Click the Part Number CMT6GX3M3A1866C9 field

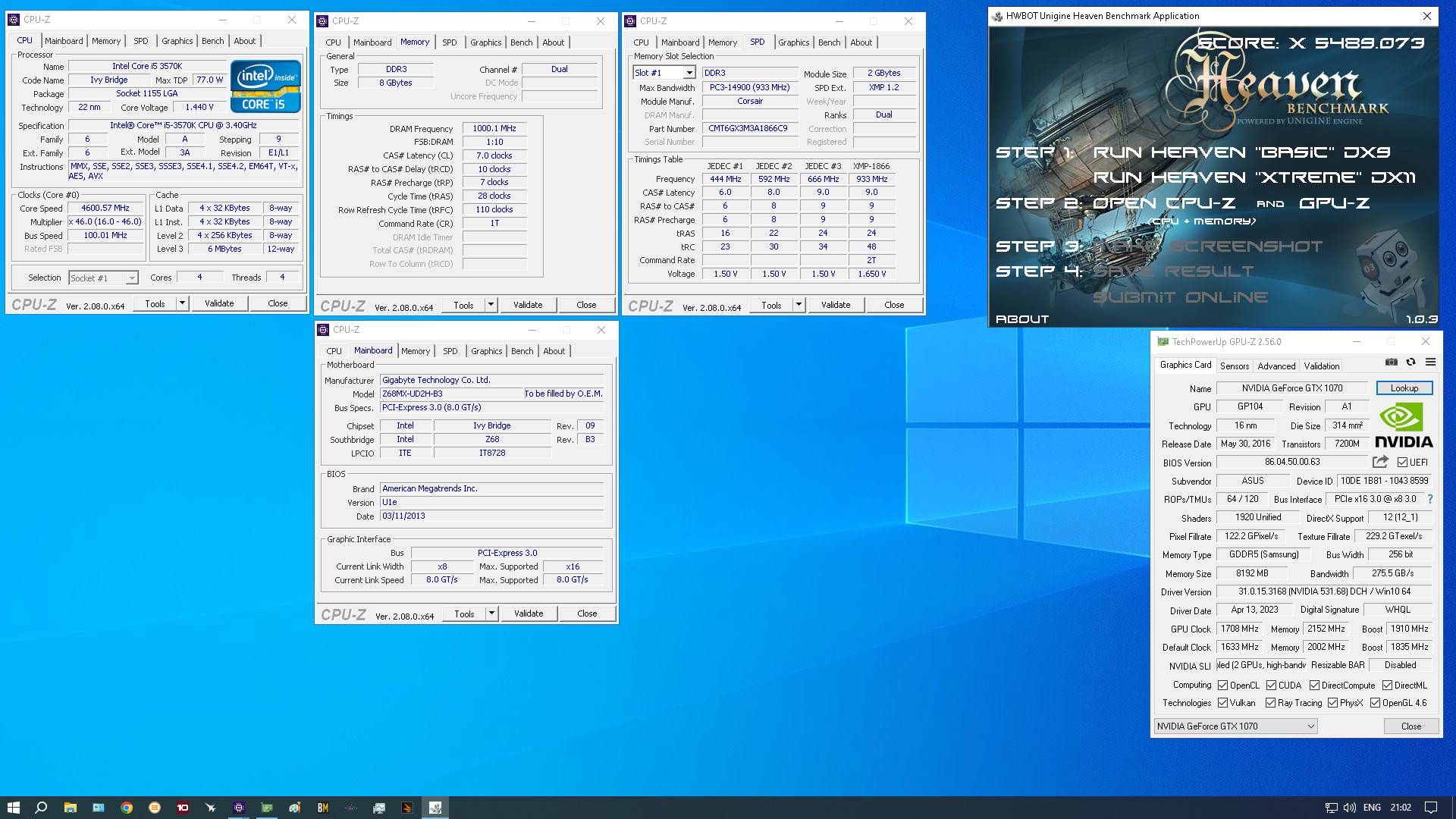[x=749, y=129]
